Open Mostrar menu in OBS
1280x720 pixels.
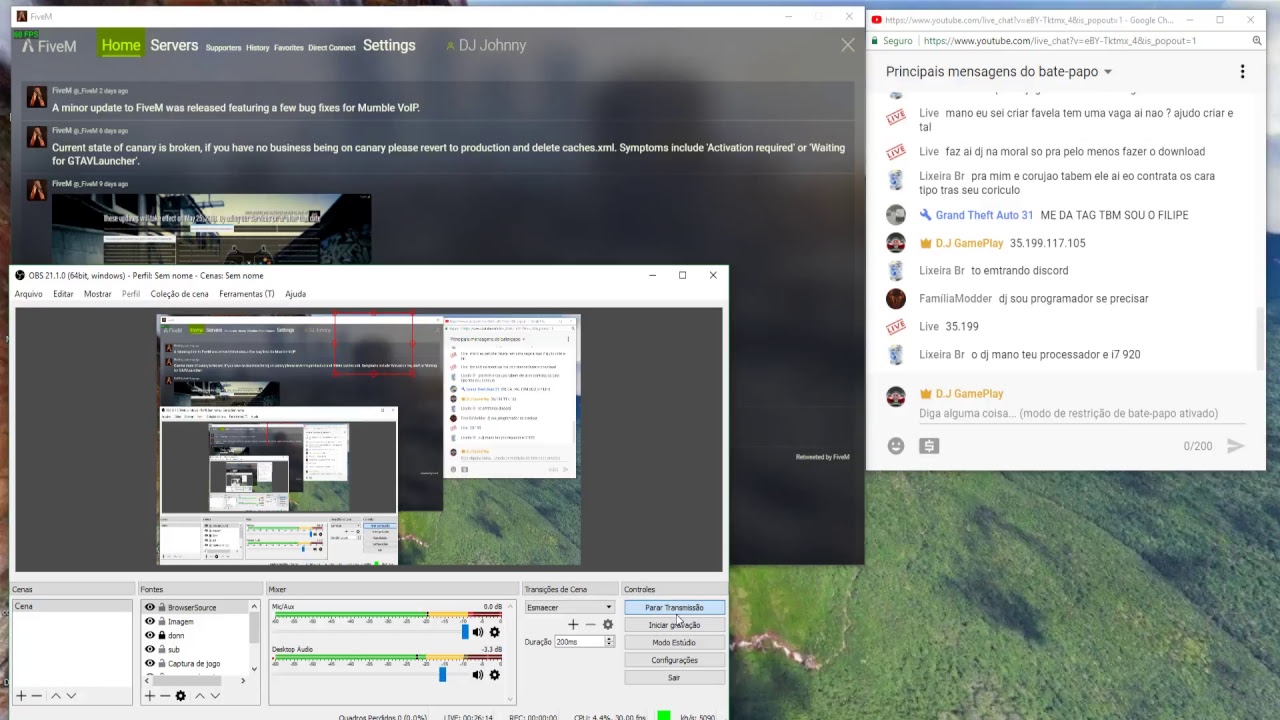(97, 294)
